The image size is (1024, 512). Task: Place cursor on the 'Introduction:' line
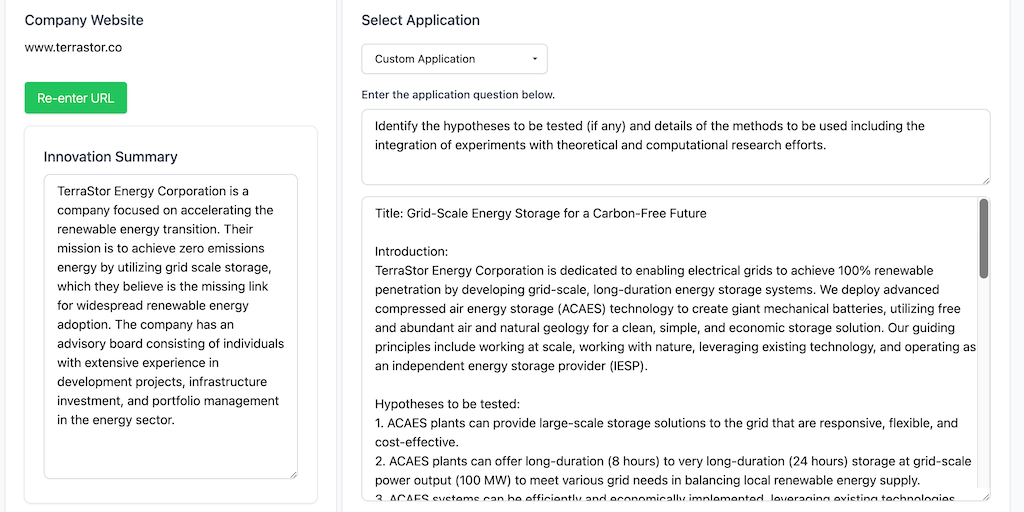[412, 251]
